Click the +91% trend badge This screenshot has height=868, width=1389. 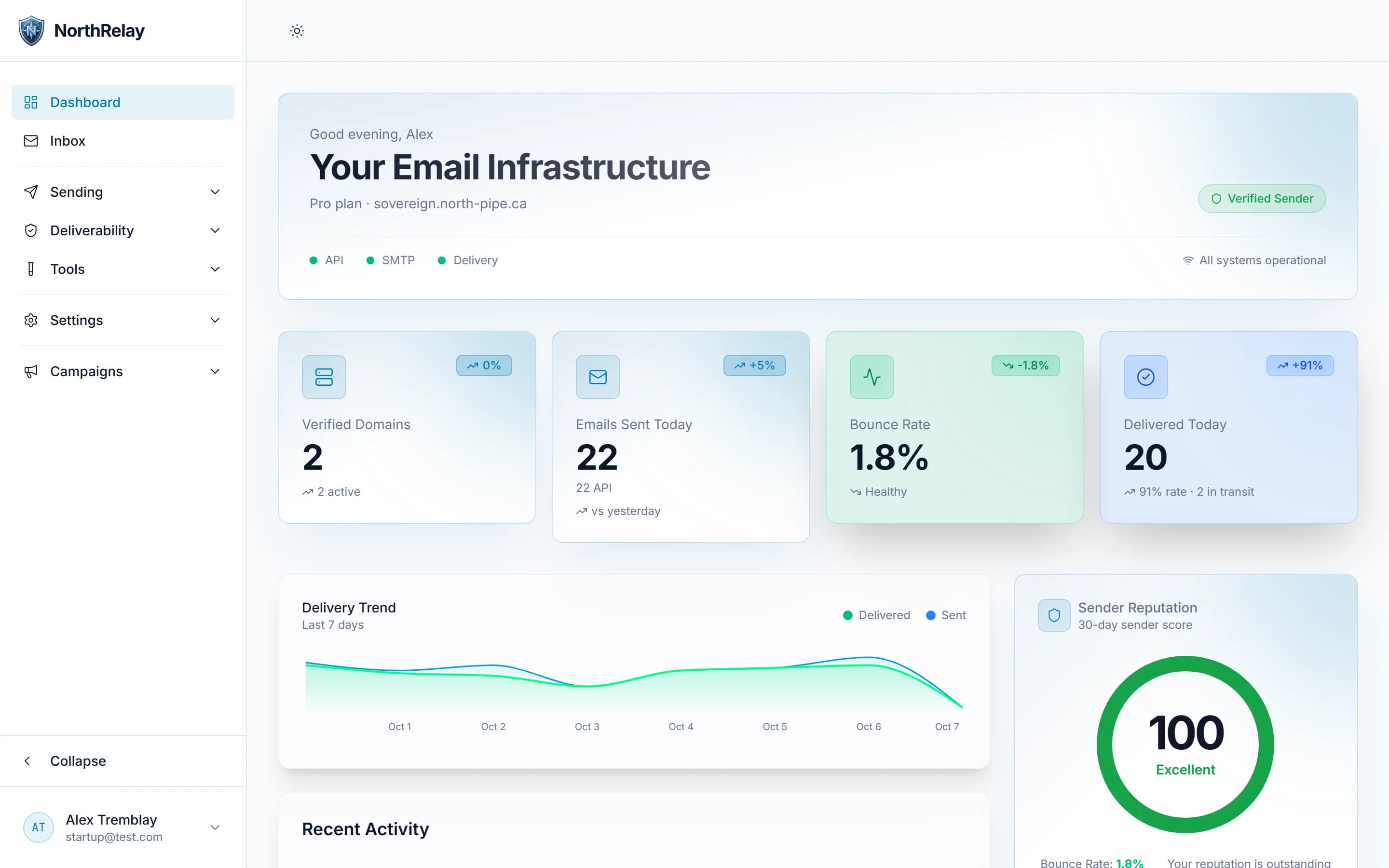tap(1300, 365)
